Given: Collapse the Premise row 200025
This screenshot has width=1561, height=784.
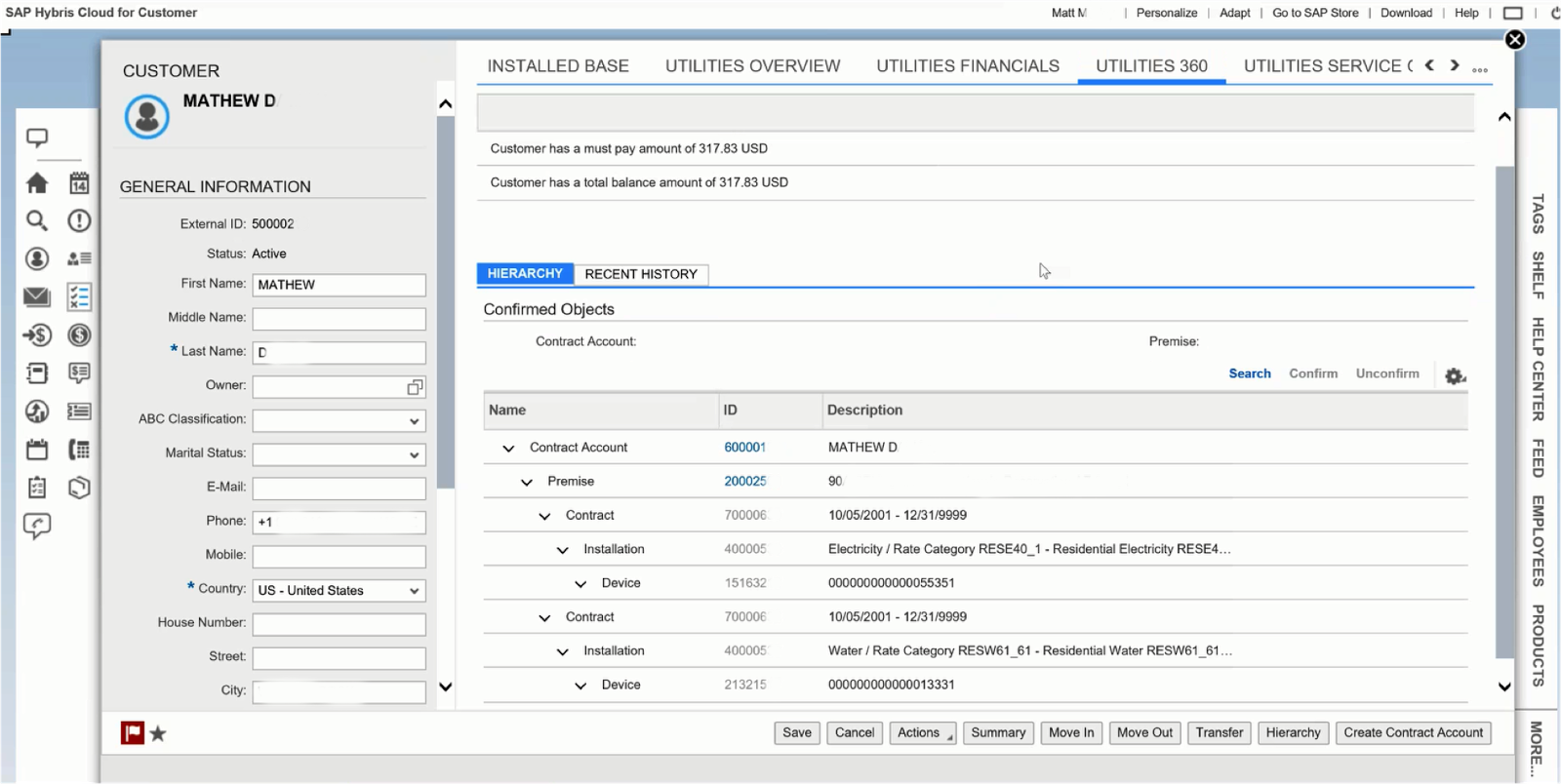Looking at the screenshot, I should (527, 483).
